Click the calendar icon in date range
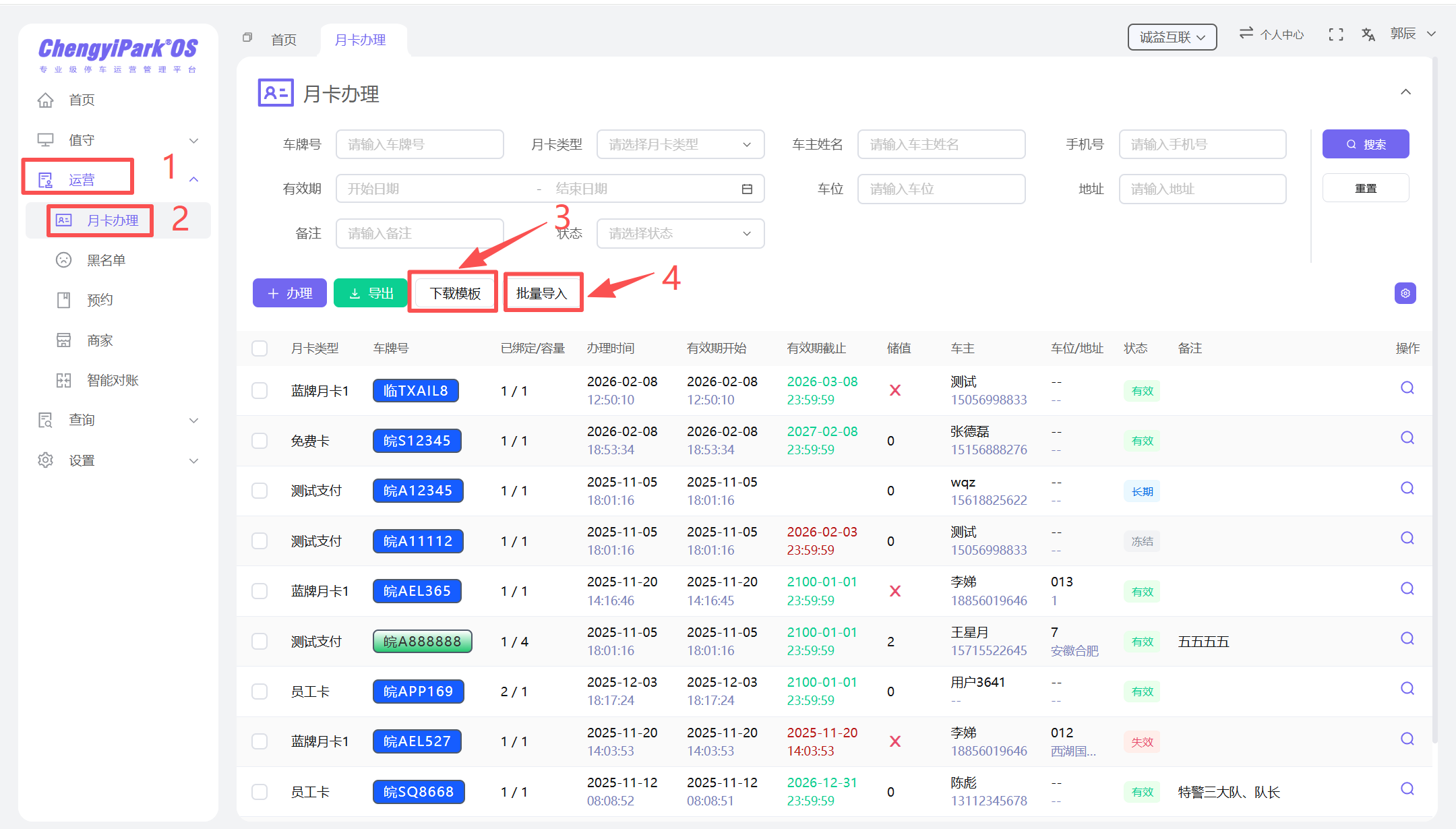This screenshot has height=829, width=1456. [747, 189]
